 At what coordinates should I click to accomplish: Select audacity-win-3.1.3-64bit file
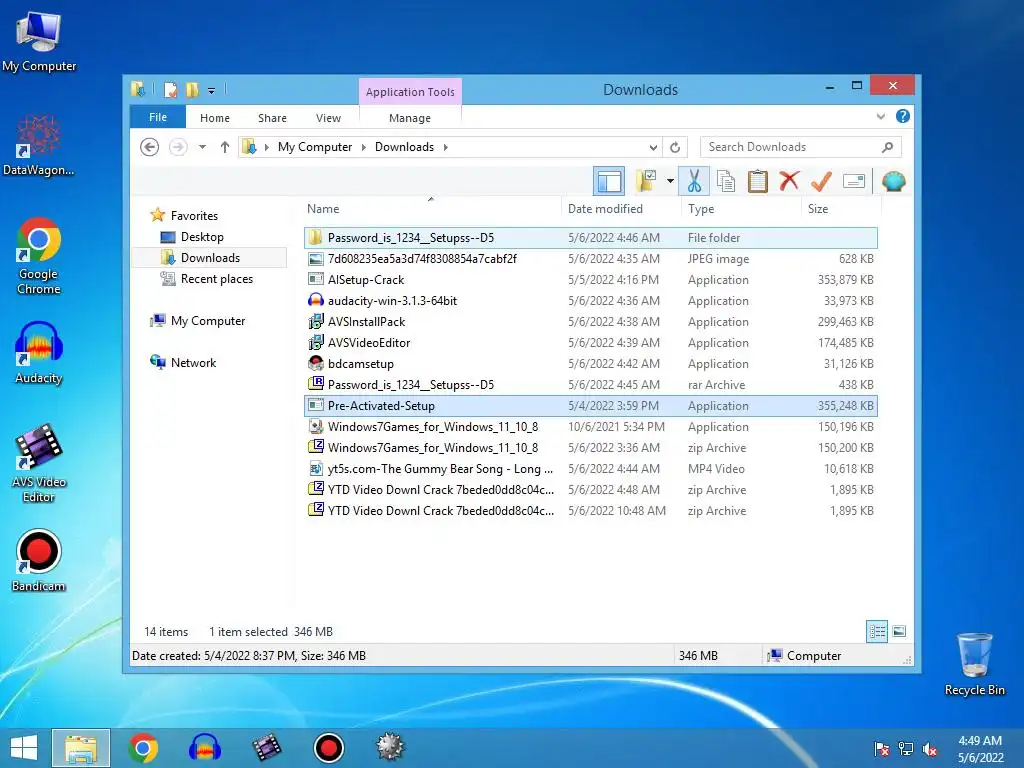point(590,300)
